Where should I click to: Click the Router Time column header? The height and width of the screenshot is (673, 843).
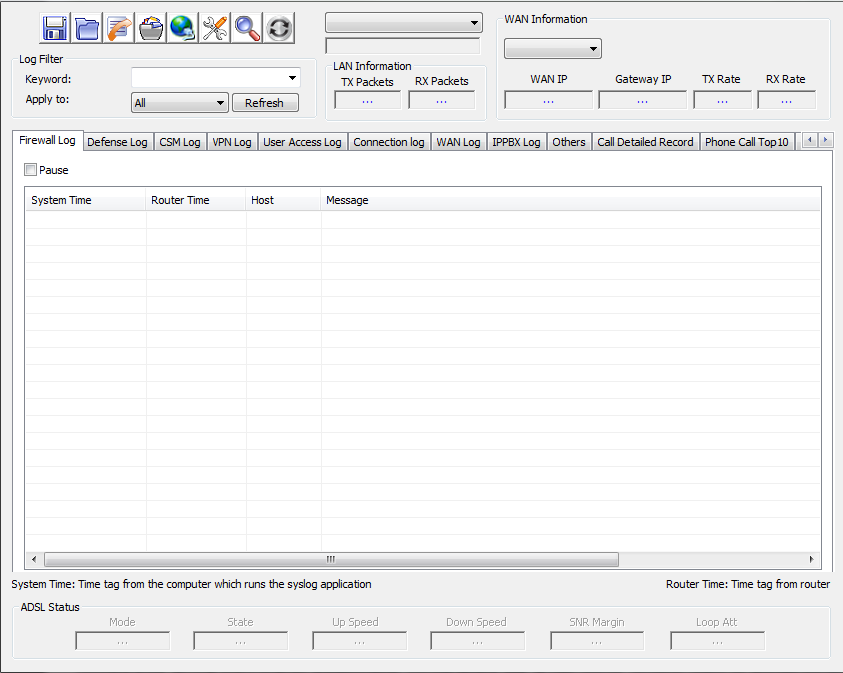coord(181,200)
